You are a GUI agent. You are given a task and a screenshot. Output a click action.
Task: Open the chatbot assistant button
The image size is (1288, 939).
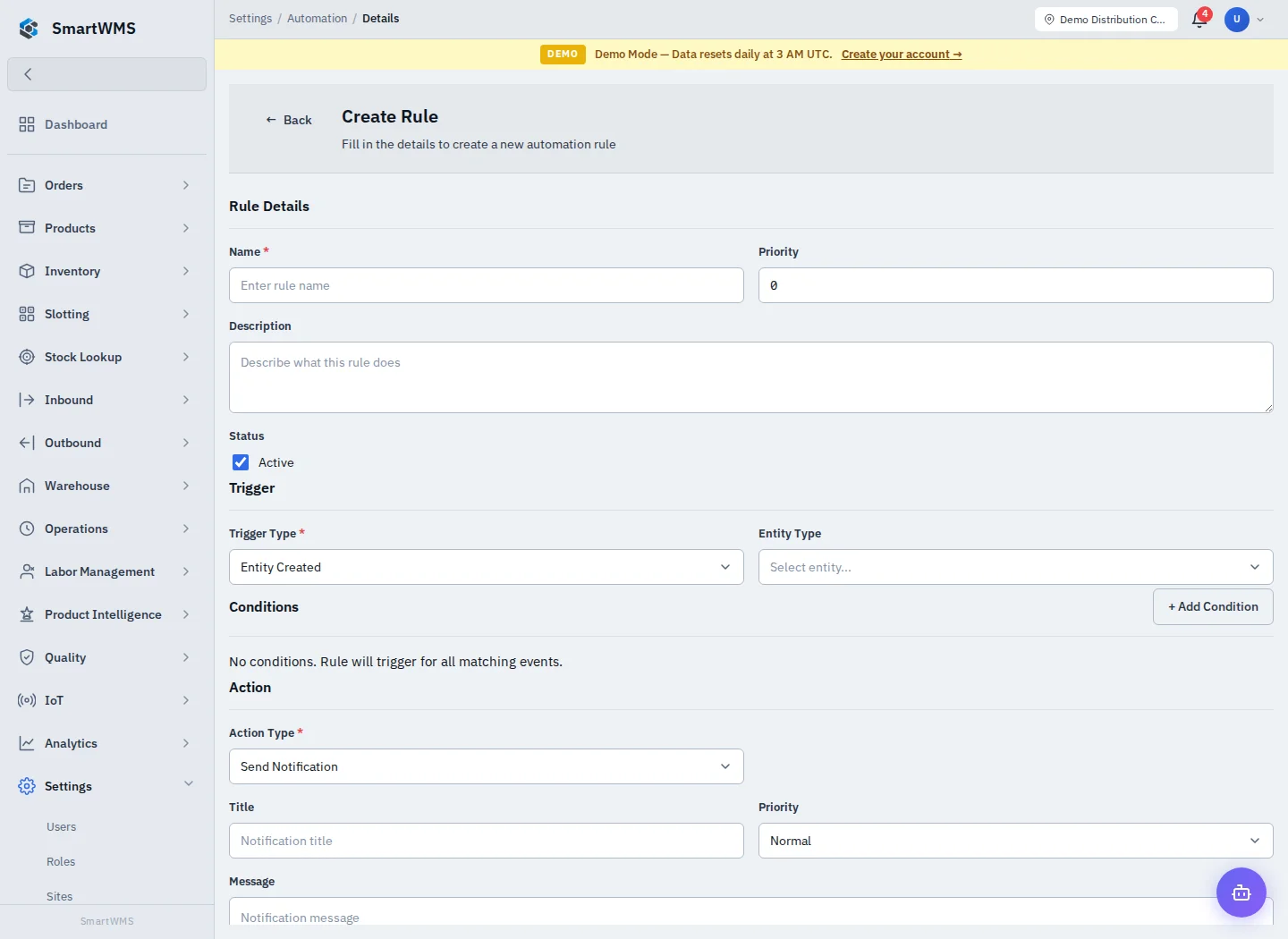click(1241, 892)
